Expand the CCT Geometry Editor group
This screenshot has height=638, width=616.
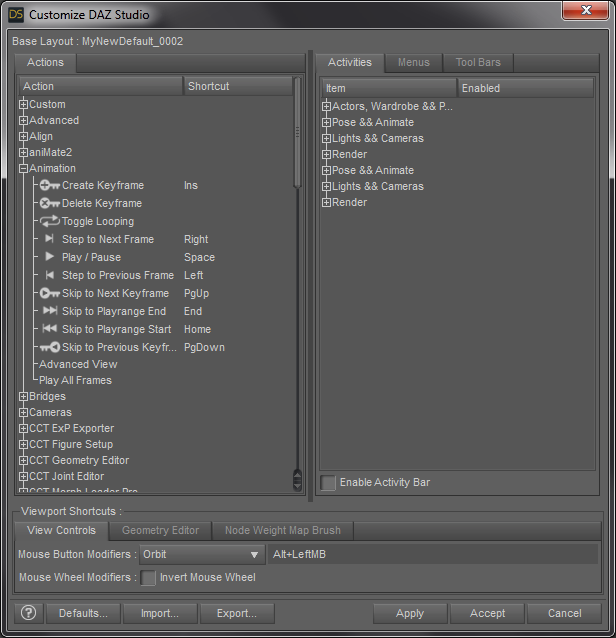click(x=23, y=460)
